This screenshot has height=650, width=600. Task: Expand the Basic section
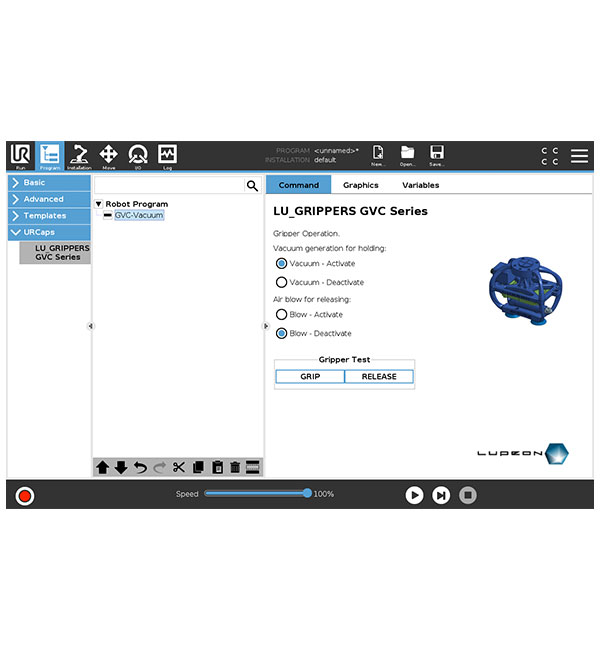point(48,183)
